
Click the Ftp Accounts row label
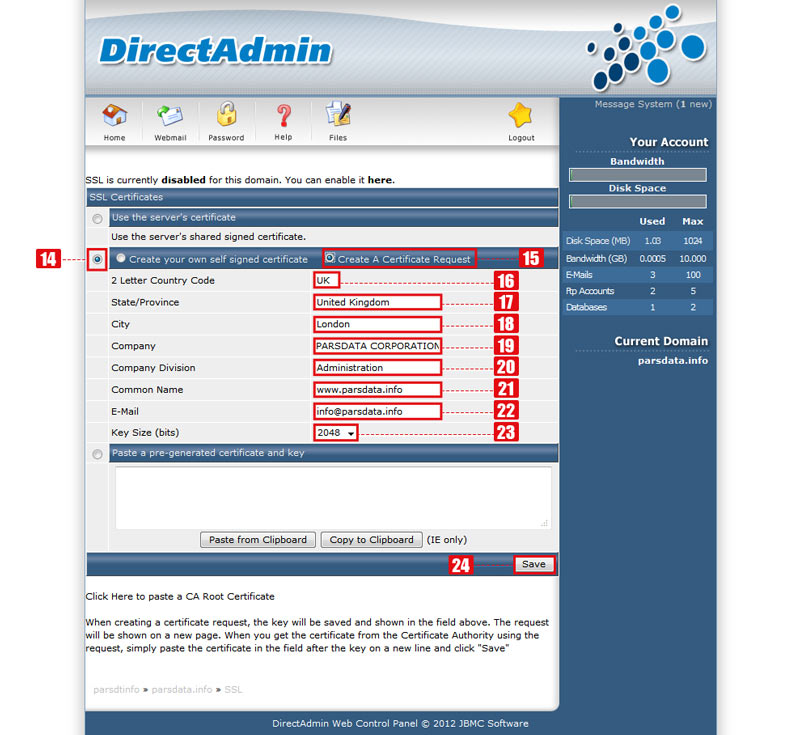pos(590,291)
